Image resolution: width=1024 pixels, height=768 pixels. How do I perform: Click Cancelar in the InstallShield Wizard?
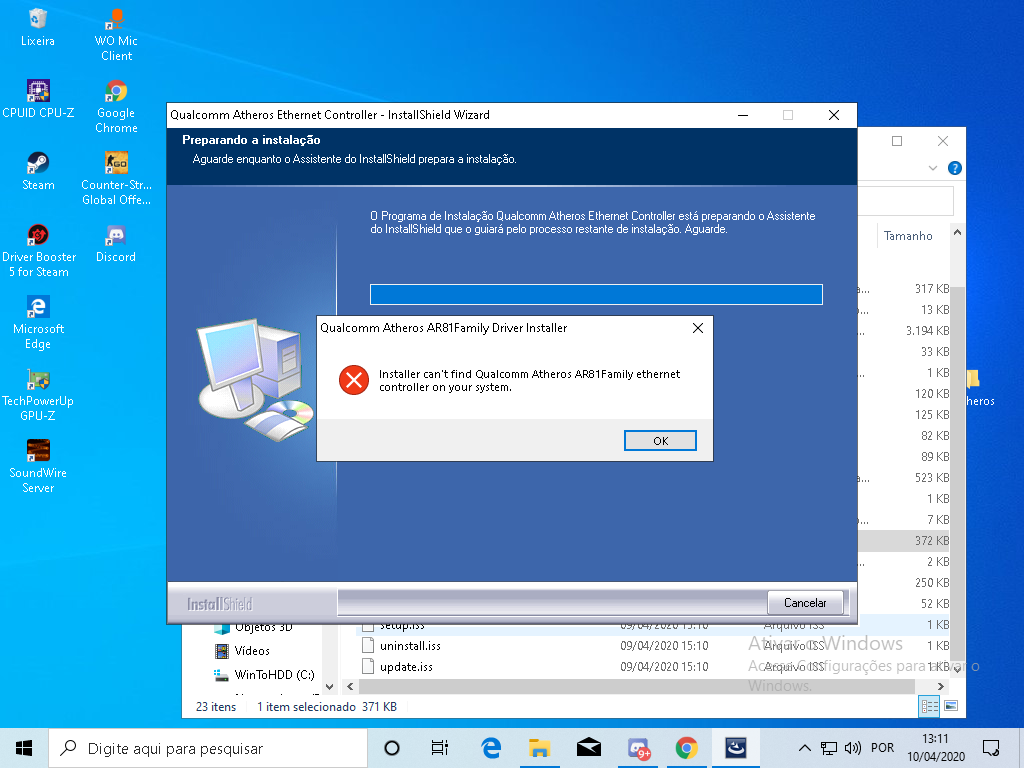(x=805, y=603)
